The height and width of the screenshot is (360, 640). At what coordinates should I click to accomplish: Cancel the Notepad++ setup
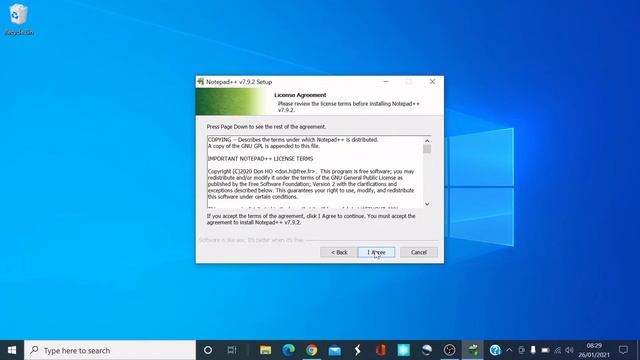tap(419, 252)
